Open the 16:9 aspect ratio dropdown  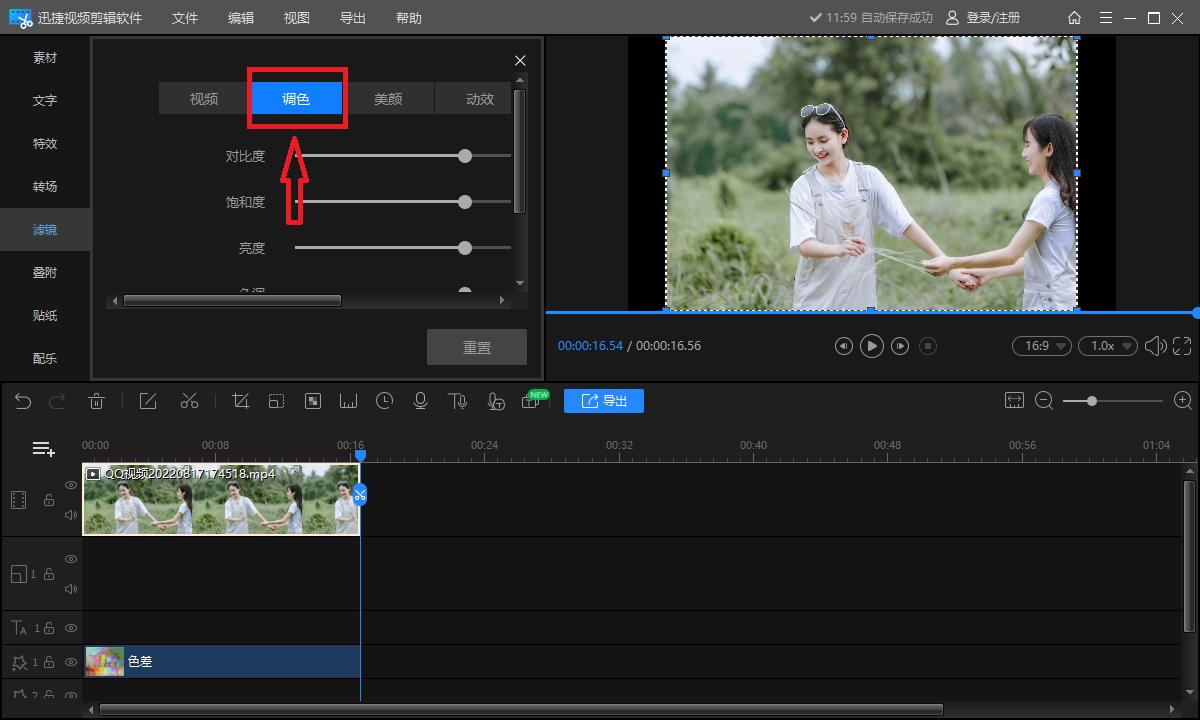coord(1041,346)
